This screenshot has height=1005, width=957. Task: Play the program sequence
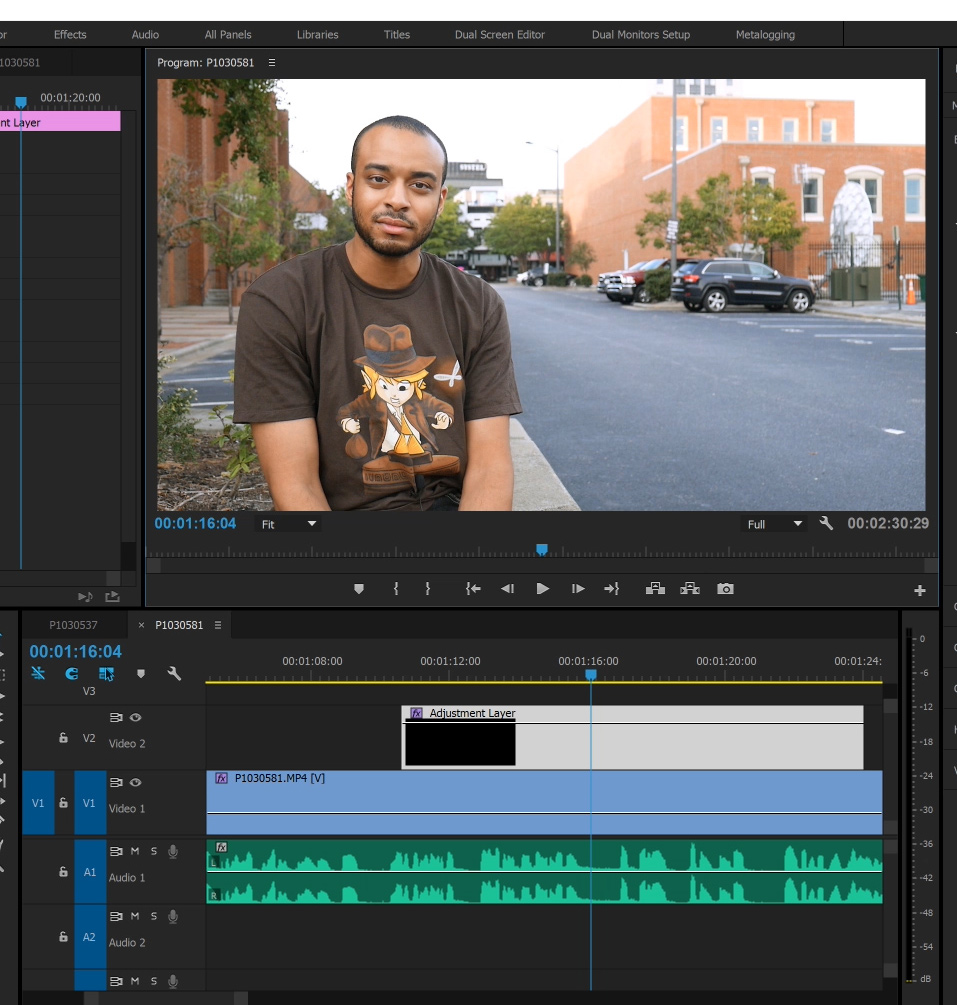coord(542,588)
